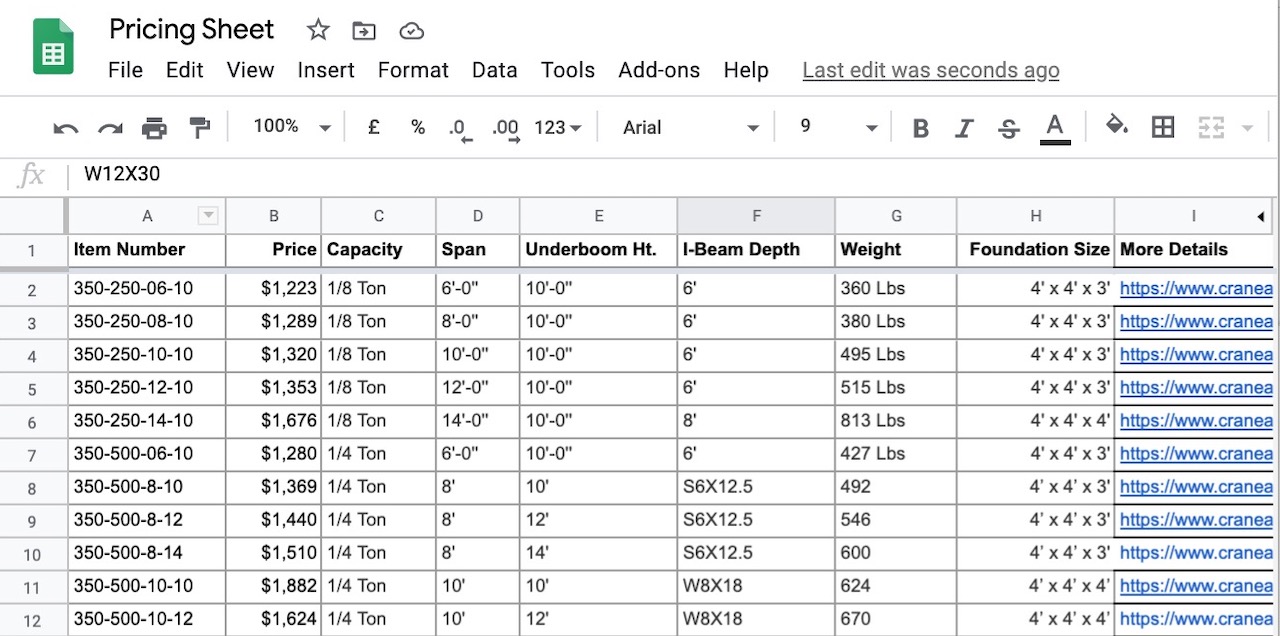The width and height of the screenshot is (1280, 636).
Task: Open the More Details link in row 2
Action: point(1195,289)
